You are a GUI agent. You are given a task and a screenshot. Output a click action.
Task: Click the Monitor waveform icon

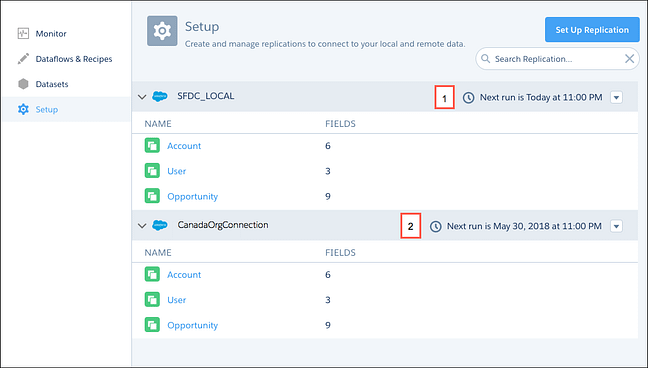point(23,33)
